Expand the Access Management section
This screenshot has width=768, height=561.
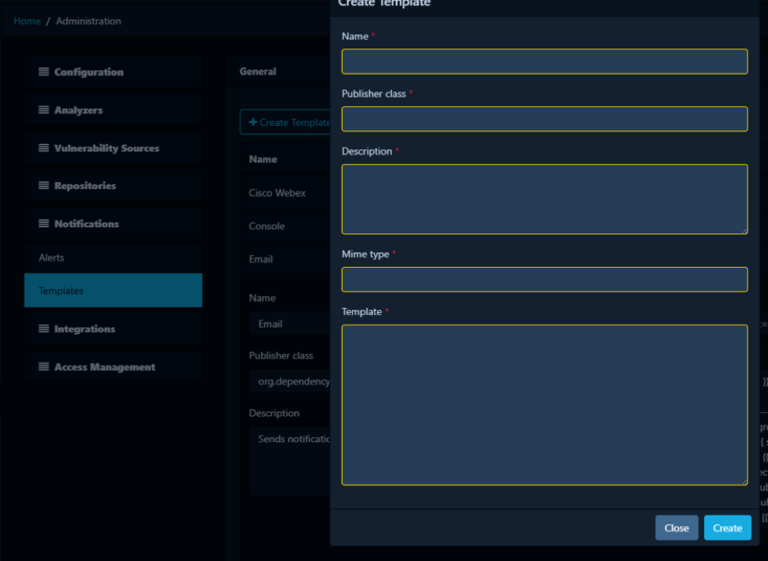click(x=113, y=367)
